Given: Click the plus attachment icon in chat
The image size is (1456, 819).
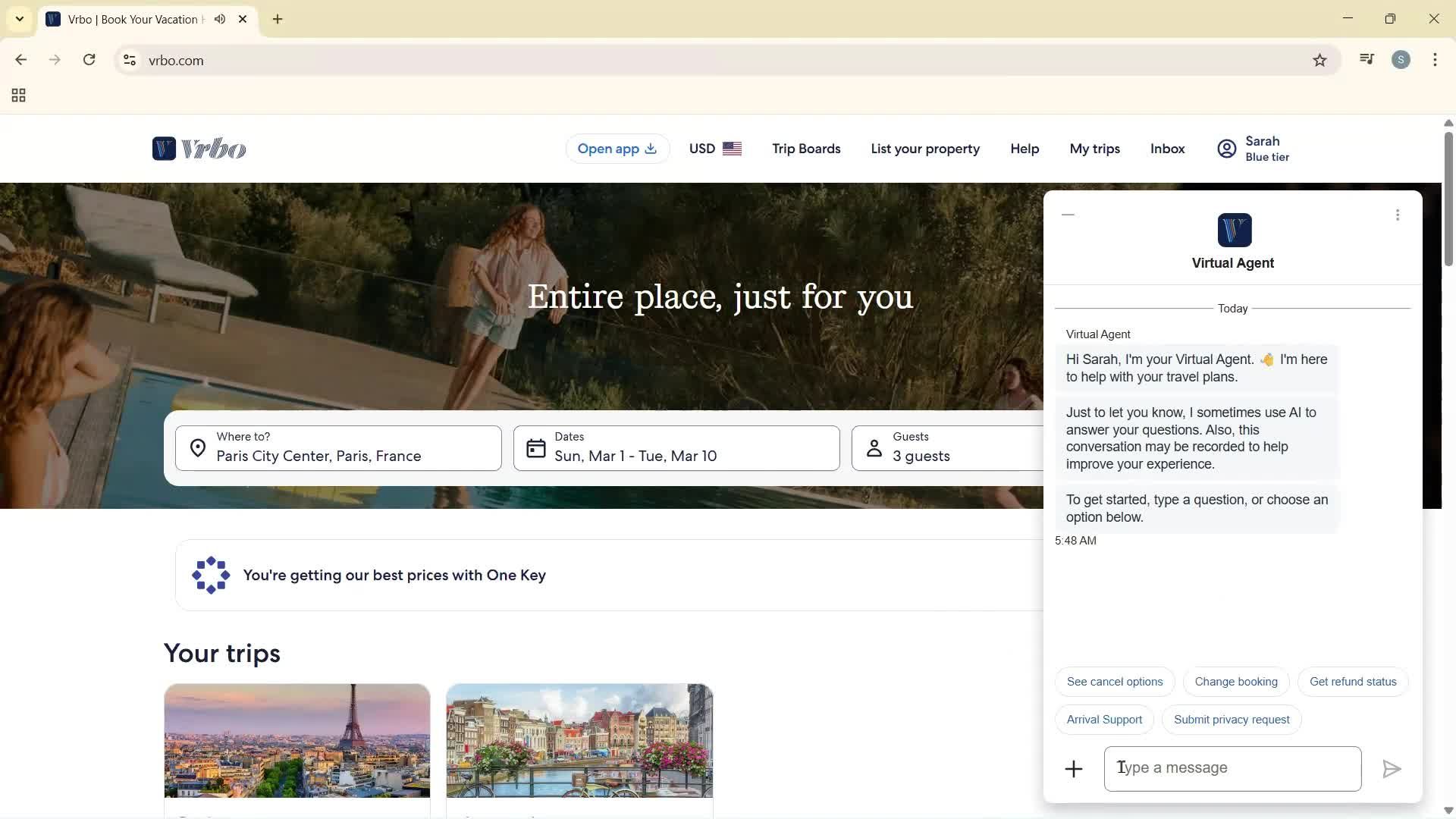Looking at the screenshot, I should (1073, 769).
